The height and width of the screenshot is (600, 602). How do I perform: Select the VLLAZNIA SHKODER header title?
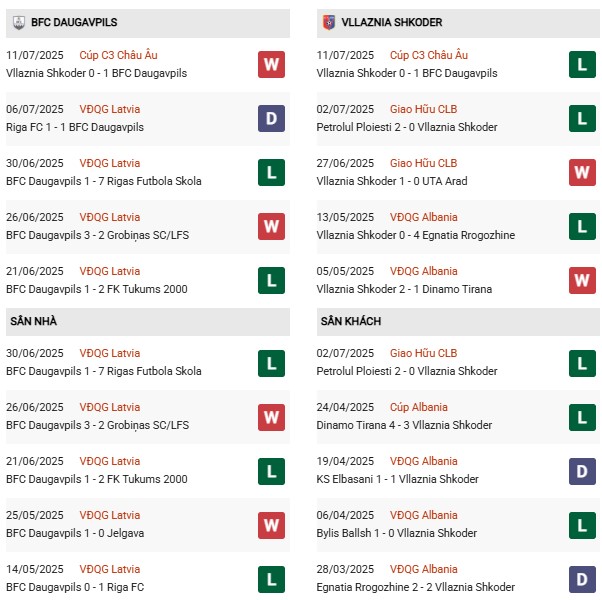tap(391, 22)
